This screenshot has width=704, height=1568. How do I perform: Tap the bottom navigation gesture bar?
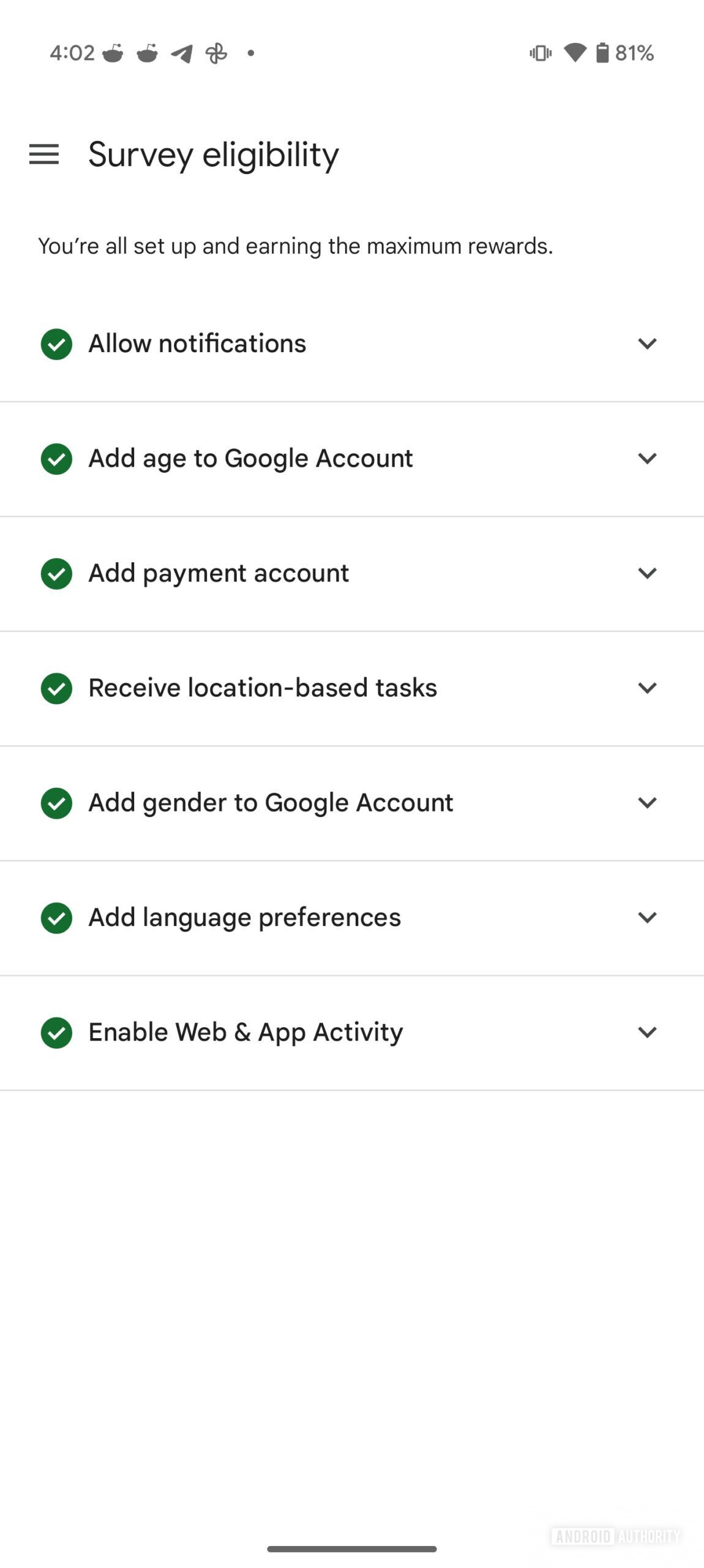(x=352, y=1548)
